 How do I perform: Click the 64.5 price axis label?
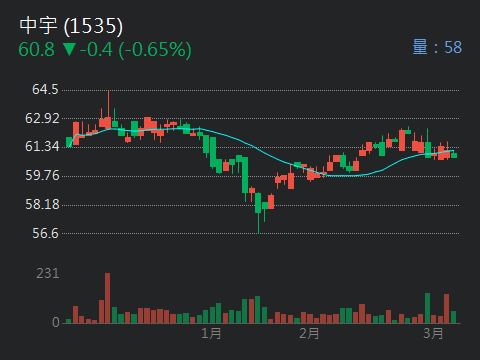[x=45, y=89]
